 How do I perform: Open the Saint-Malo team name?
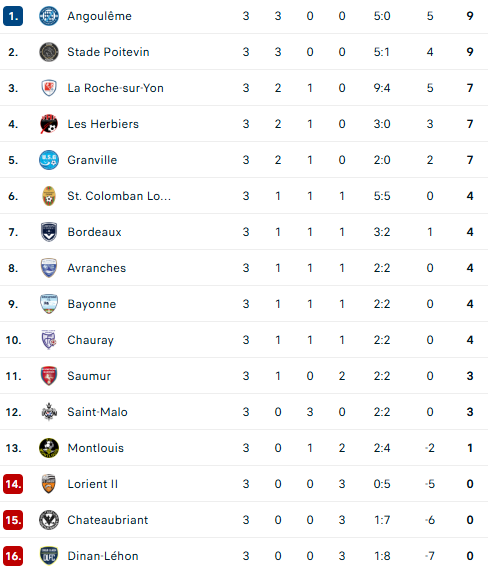pos(97,412)
